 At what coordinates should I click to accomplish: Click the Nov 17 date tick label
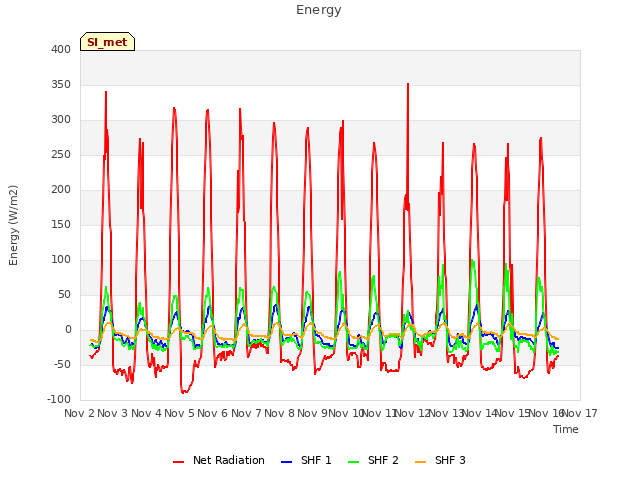580,413
